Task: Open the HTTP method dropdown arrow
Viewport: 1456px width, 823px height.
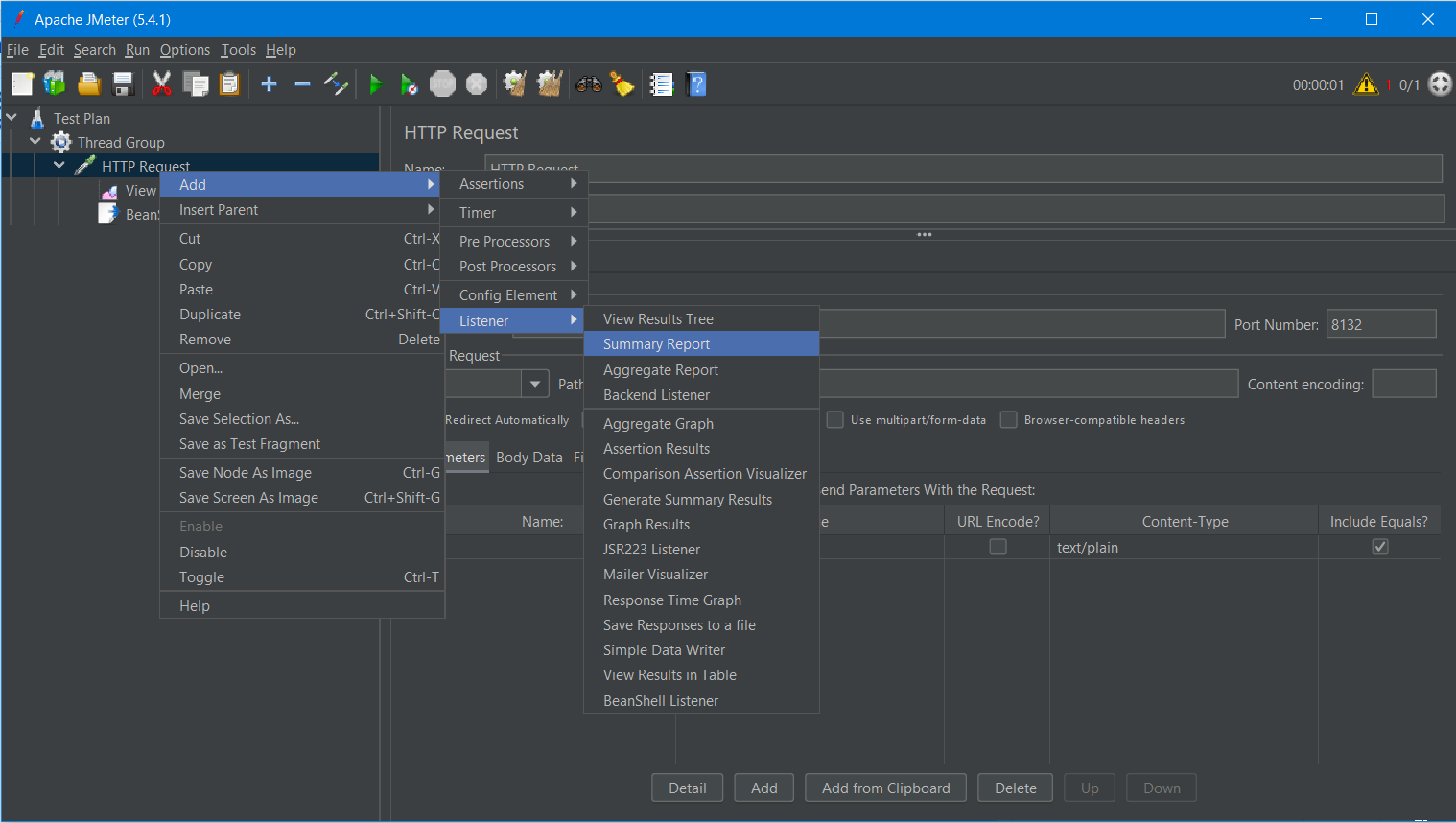Action: [535, 385]
